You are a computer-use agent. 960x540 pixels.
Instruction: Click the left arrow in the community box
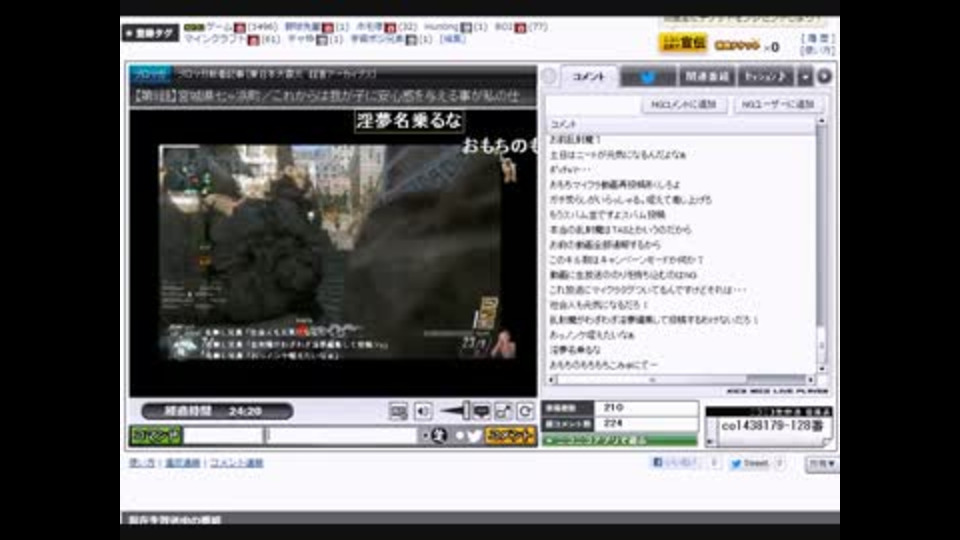(710, 441)
